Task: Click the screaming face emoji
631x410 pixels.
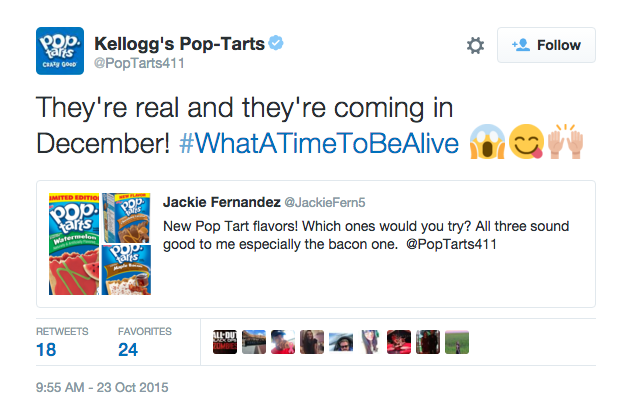Action: coord(487,142)
